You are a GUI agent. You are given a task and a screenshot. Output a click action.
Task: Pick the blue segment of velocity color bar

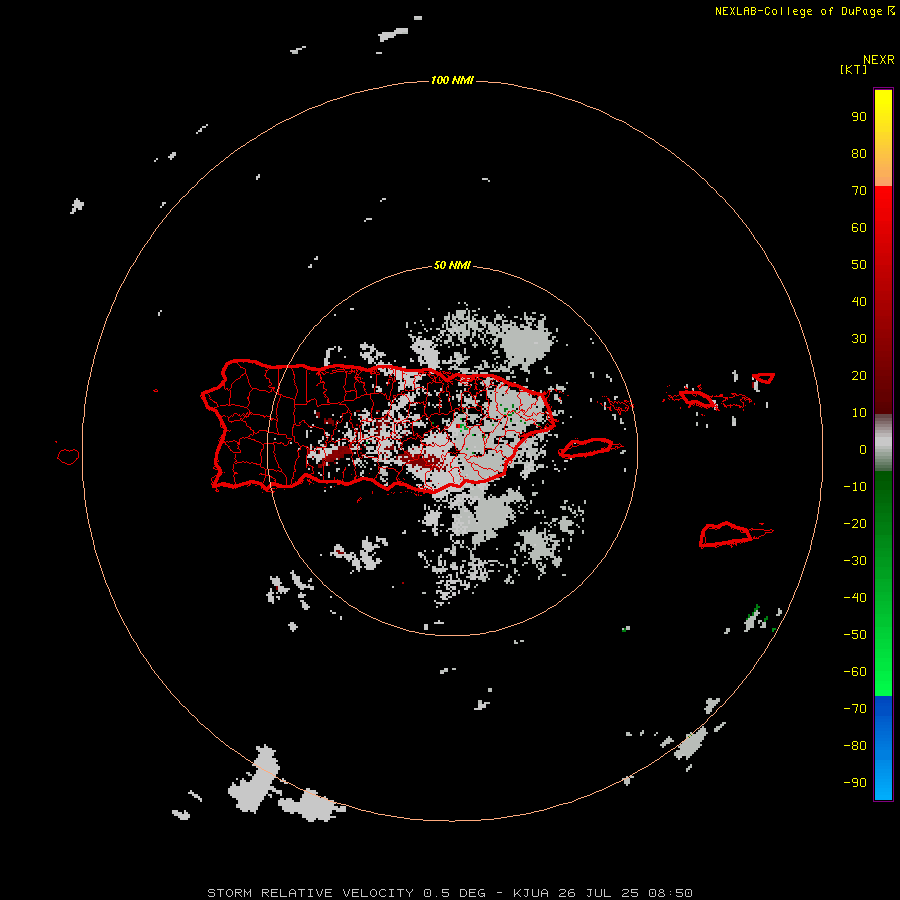(x=883, y=748)
